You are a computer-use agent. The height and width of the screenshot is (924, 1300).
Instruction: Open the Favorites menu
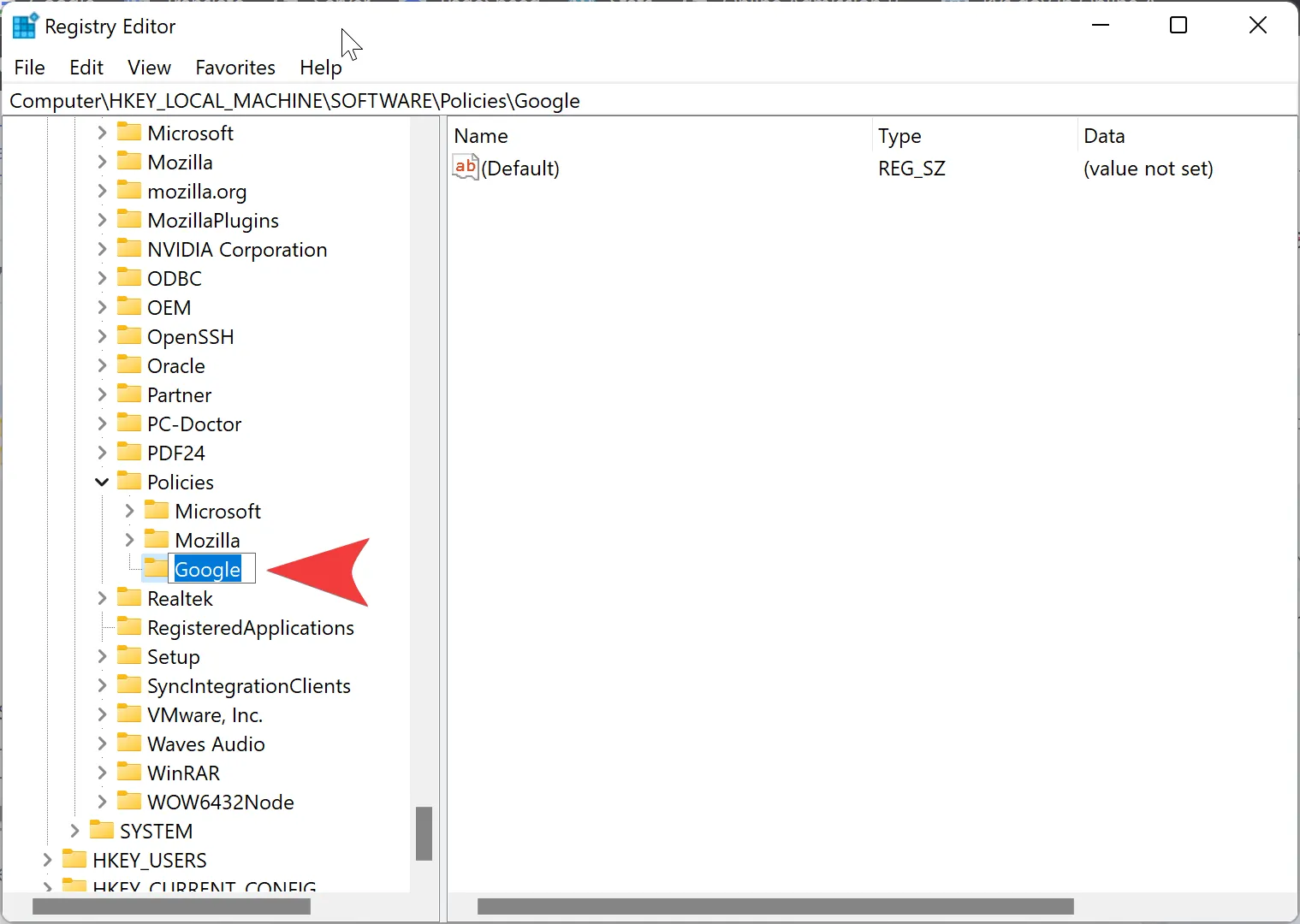coord(235,68)
